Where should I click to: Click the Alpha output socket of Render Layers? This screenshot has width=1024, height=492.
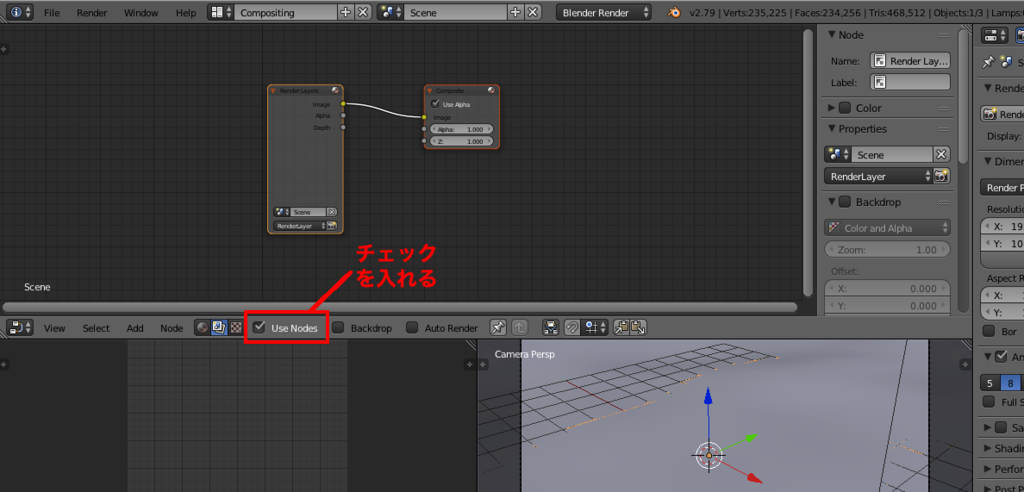coord(343,116)
